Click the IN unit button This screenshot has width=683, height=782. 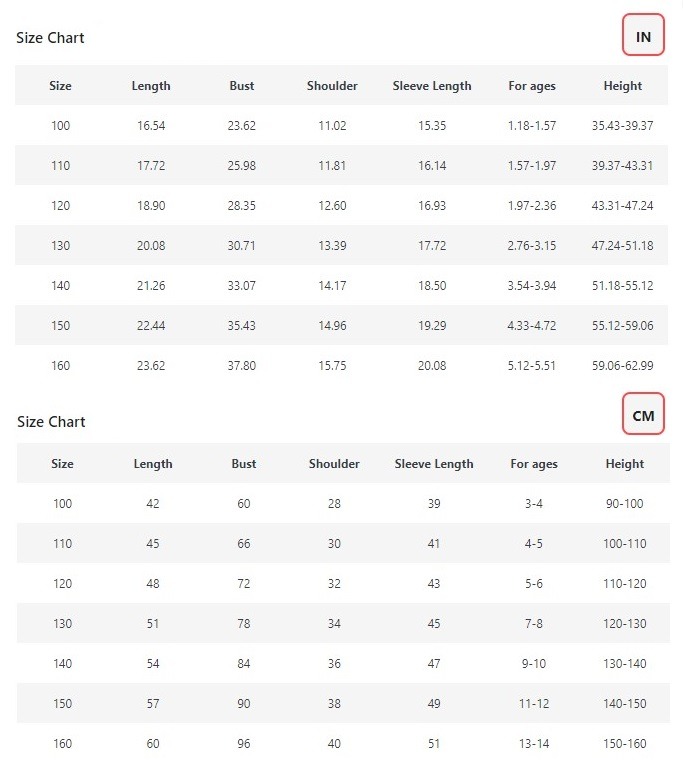643,37
